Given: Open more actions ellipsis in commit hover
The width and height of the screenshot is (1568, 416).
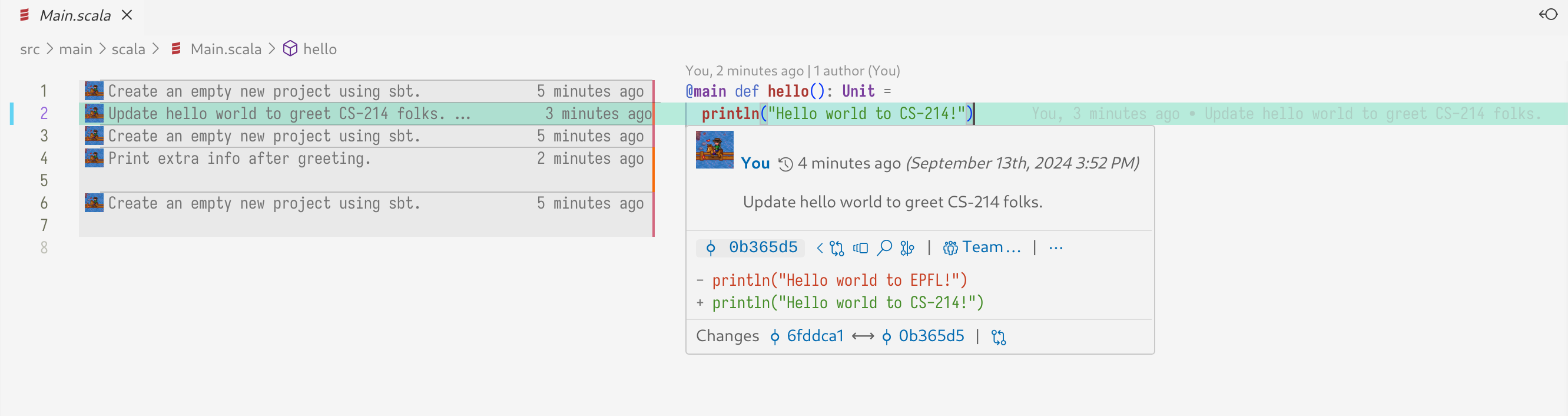Looking at the screenshot, I should pyautogui.click(x=1056, y=248).
